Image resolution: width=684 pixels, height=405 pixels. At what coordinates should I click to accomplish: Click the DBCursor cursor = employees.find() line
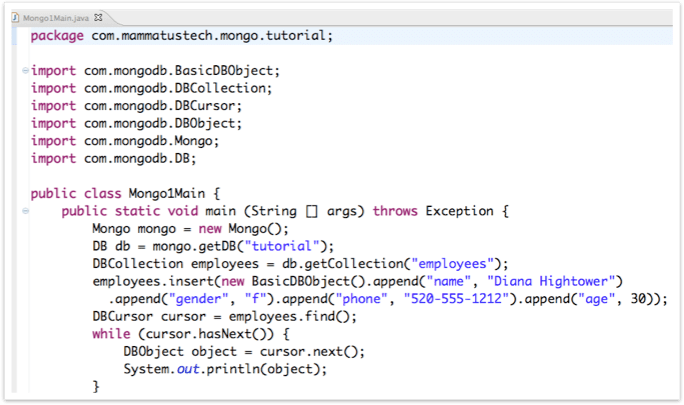pyautogui.click(x=225, y=316)
